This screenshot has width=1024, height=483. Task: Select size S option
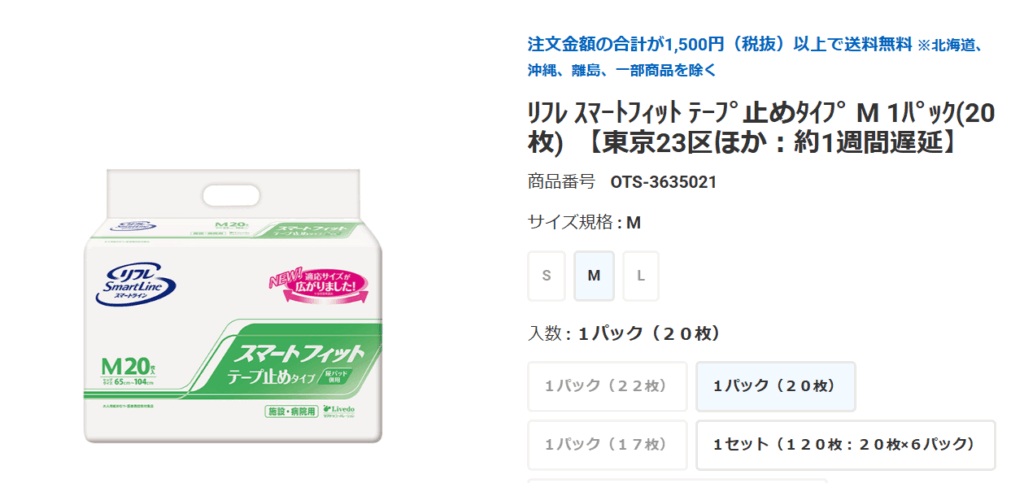pos(546,276)
